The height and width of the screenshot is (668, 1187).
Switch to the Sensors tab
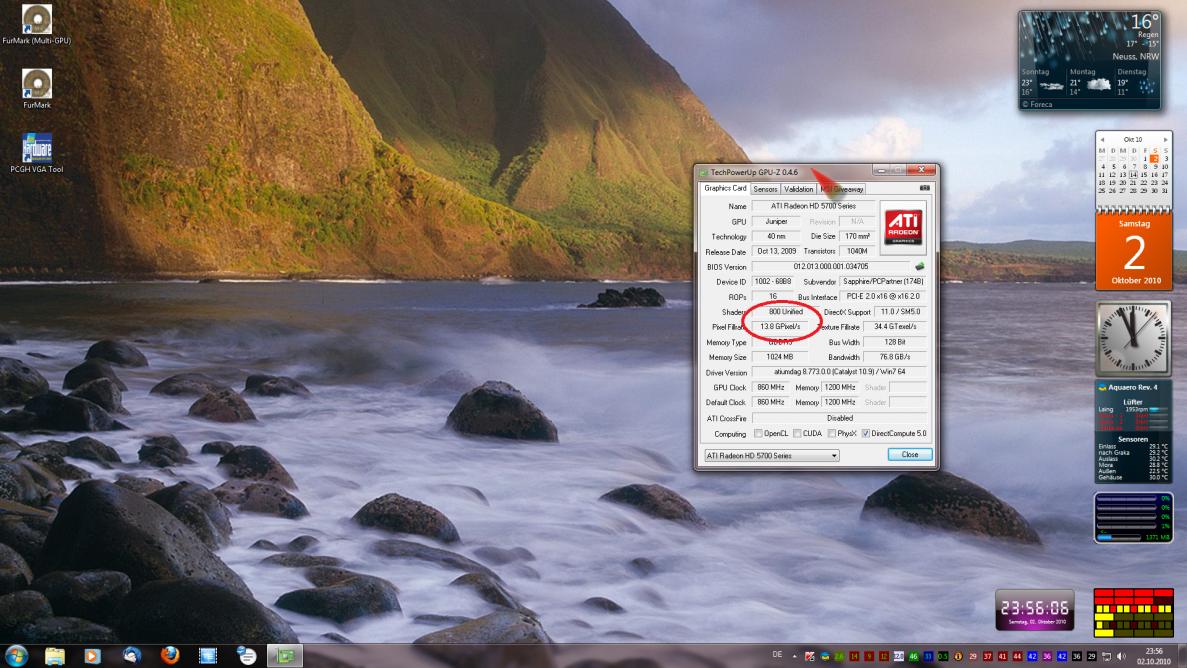pyautogui.click(x=765, y=189)
